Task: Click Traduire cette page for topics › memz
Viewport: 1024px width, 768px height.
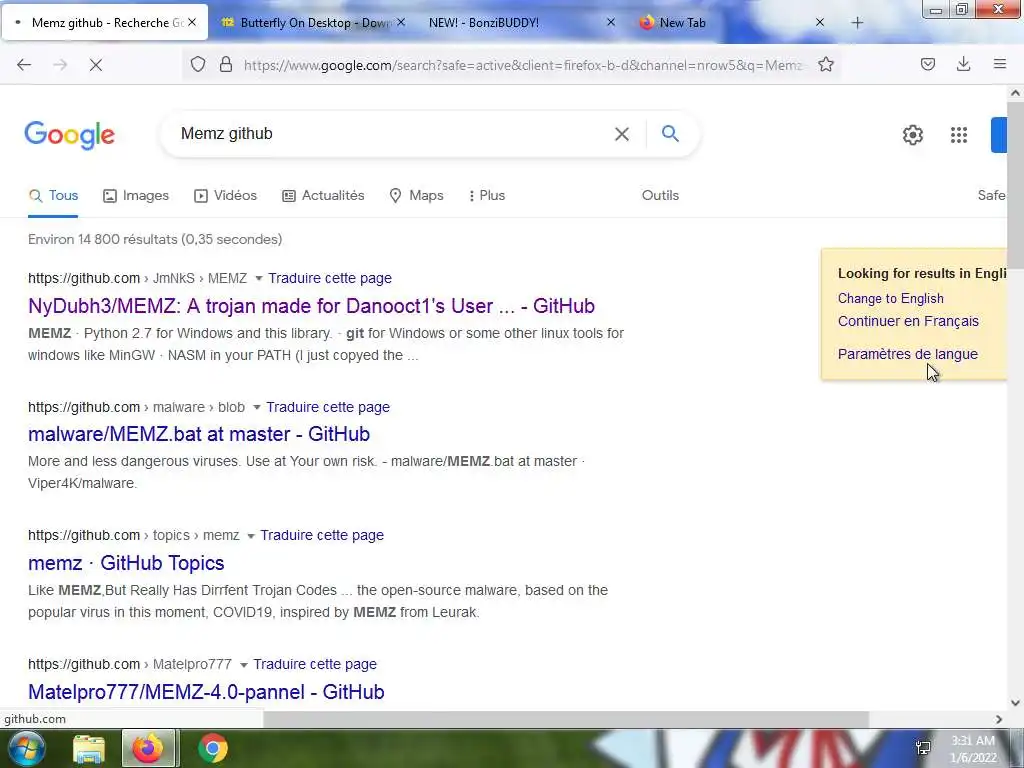Action: coord(322,536)
